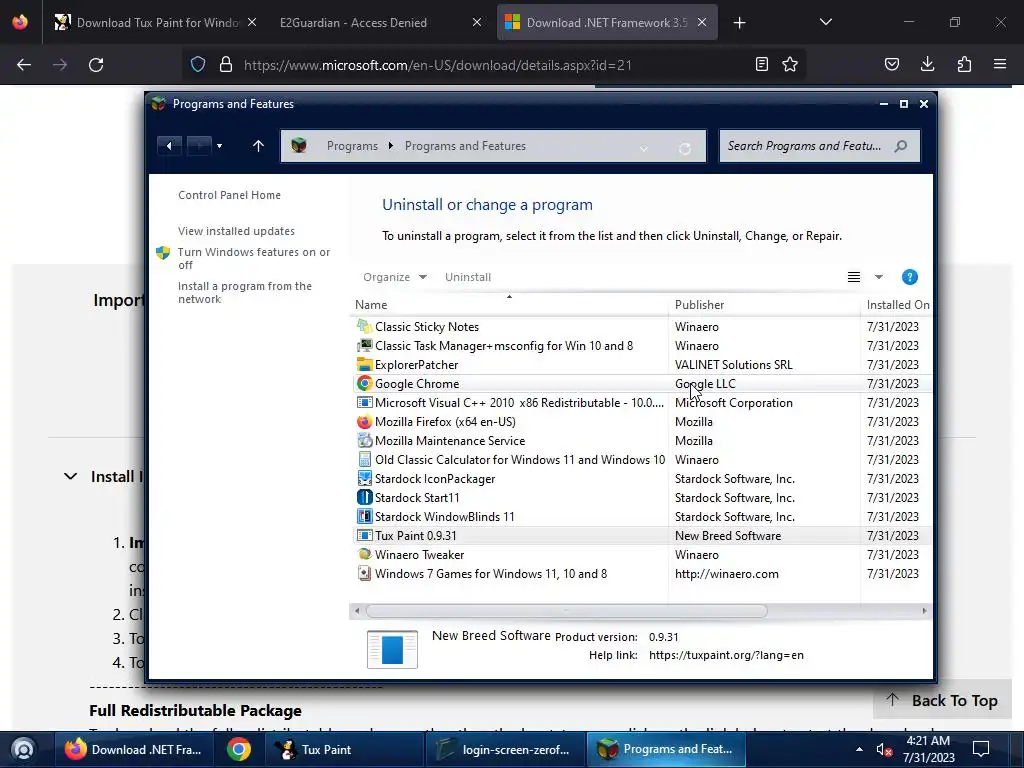This screenshot has height=768, width=1024.
Task: Click the Old Classic Calculator icon
Action: [x=364, y=460]
